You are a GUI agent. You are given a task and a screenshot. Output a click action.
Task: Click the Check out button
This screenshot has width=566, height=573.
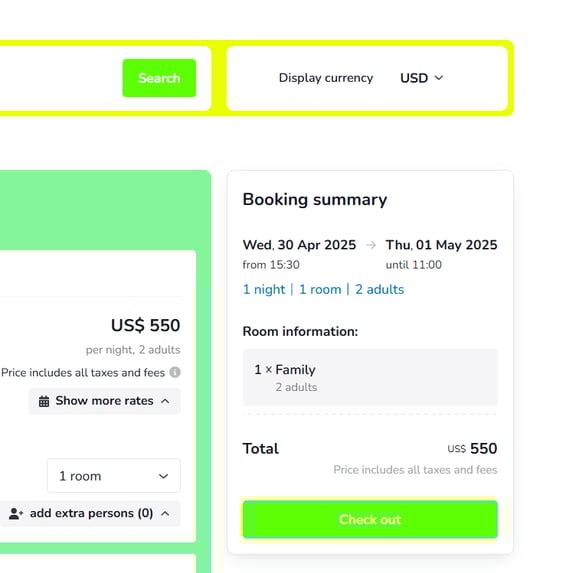point(370,519)
